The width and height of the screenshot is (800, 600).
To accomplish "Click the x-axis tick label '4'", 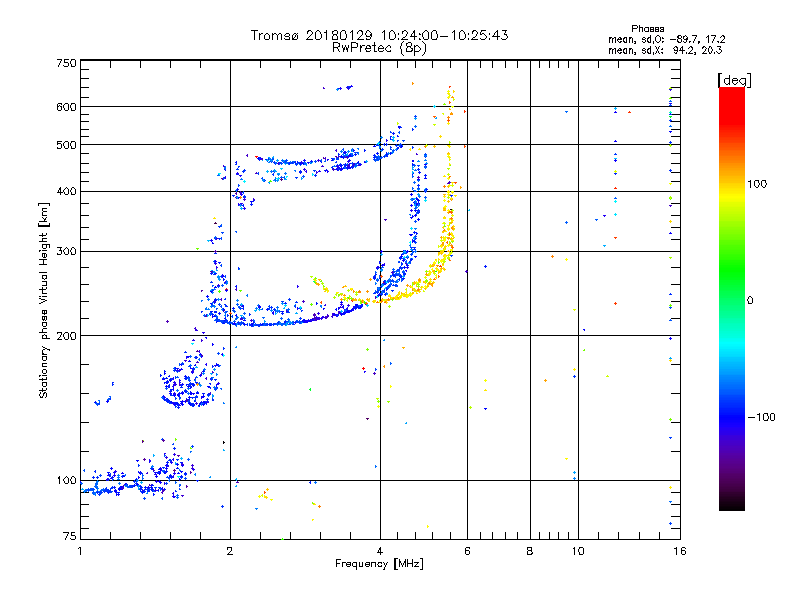I will [380, 551].
